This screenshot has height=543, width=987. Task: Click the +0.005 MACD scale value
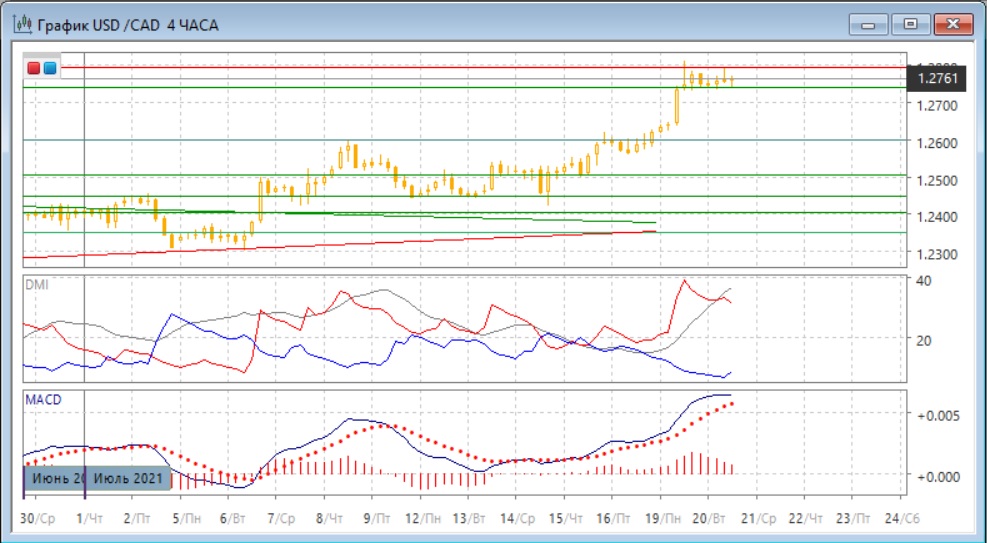(939, 415)
